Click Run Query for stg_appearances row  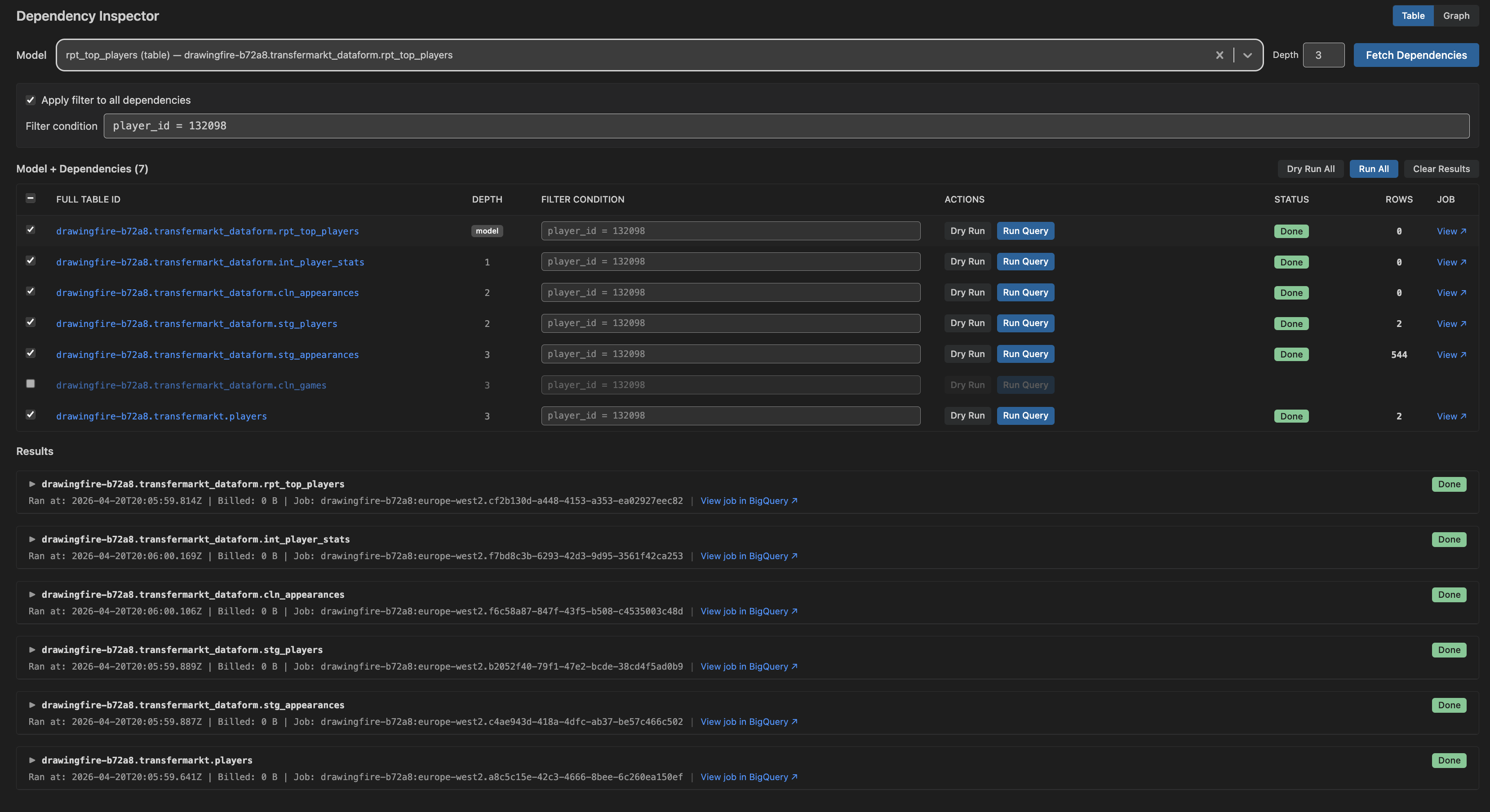click(x=1025, y=354)
